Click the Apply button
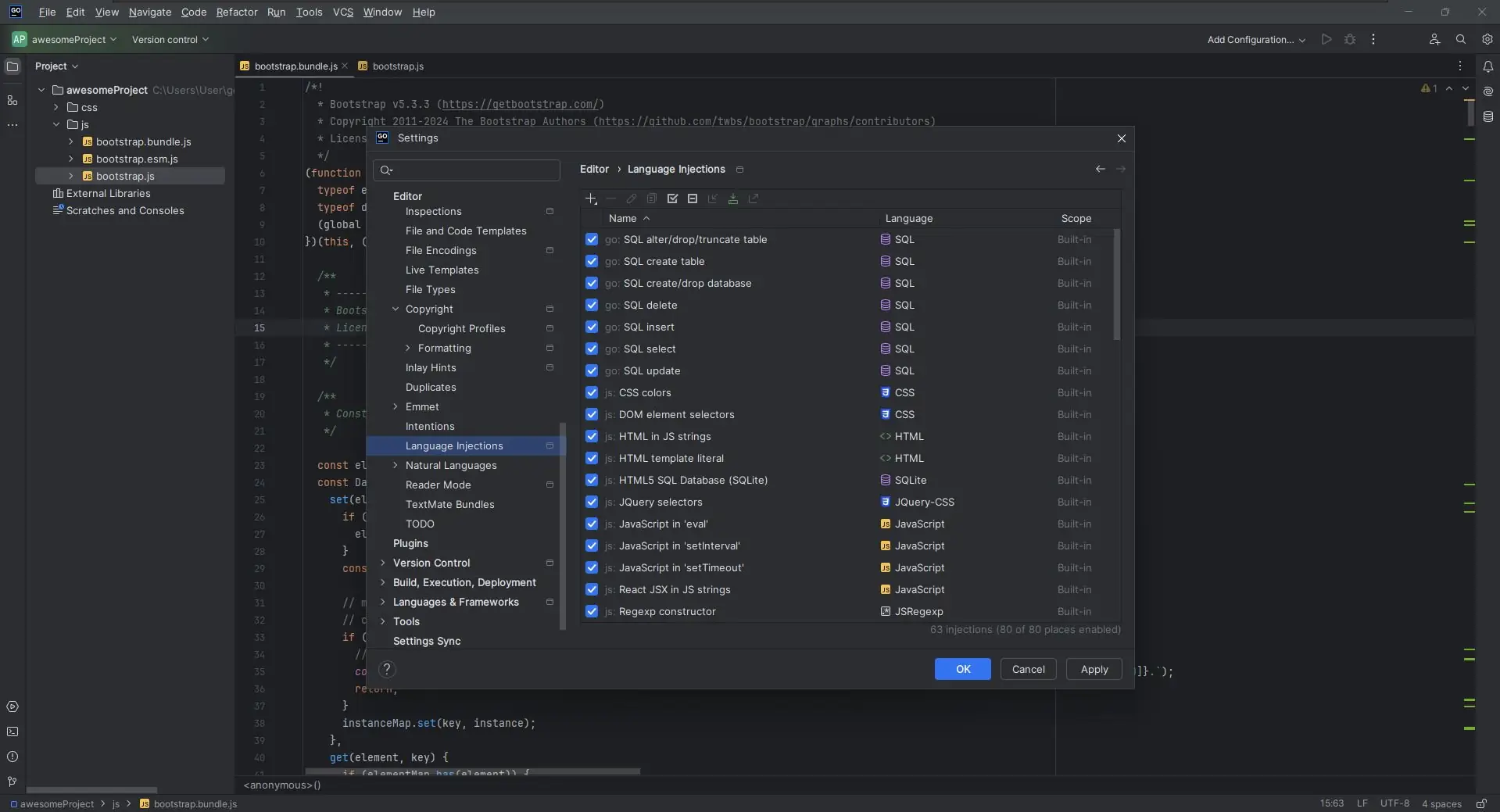The image size is (1500, 812). pyautogui.click(x=1094, y=670)
